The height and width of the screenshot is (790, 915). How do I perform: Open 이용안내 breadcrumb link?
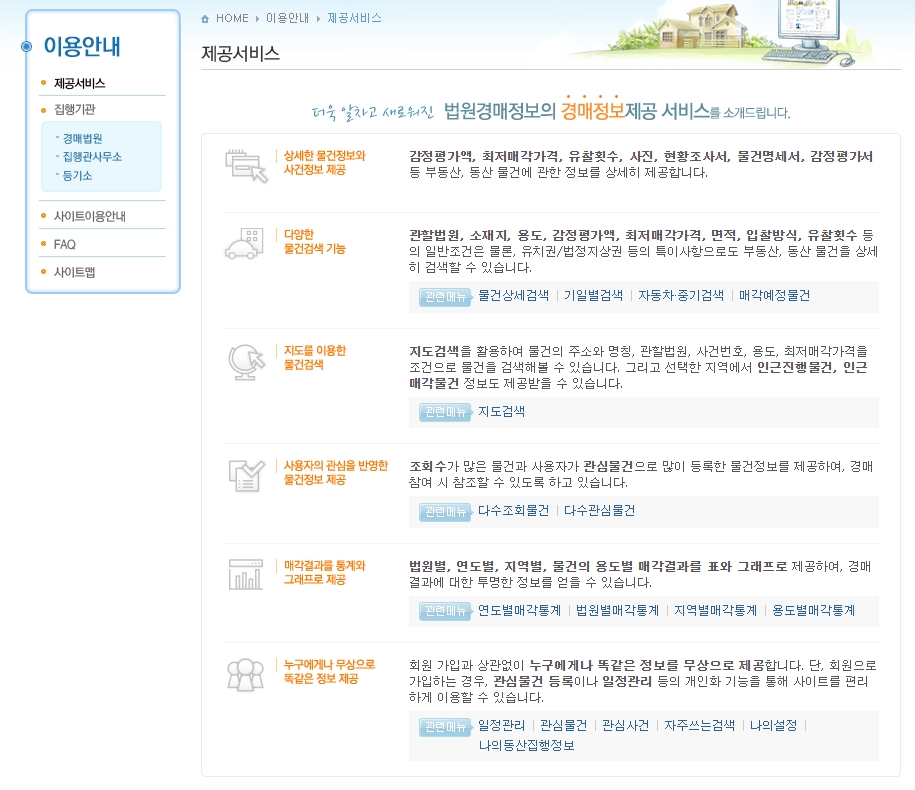pos(287,18)
